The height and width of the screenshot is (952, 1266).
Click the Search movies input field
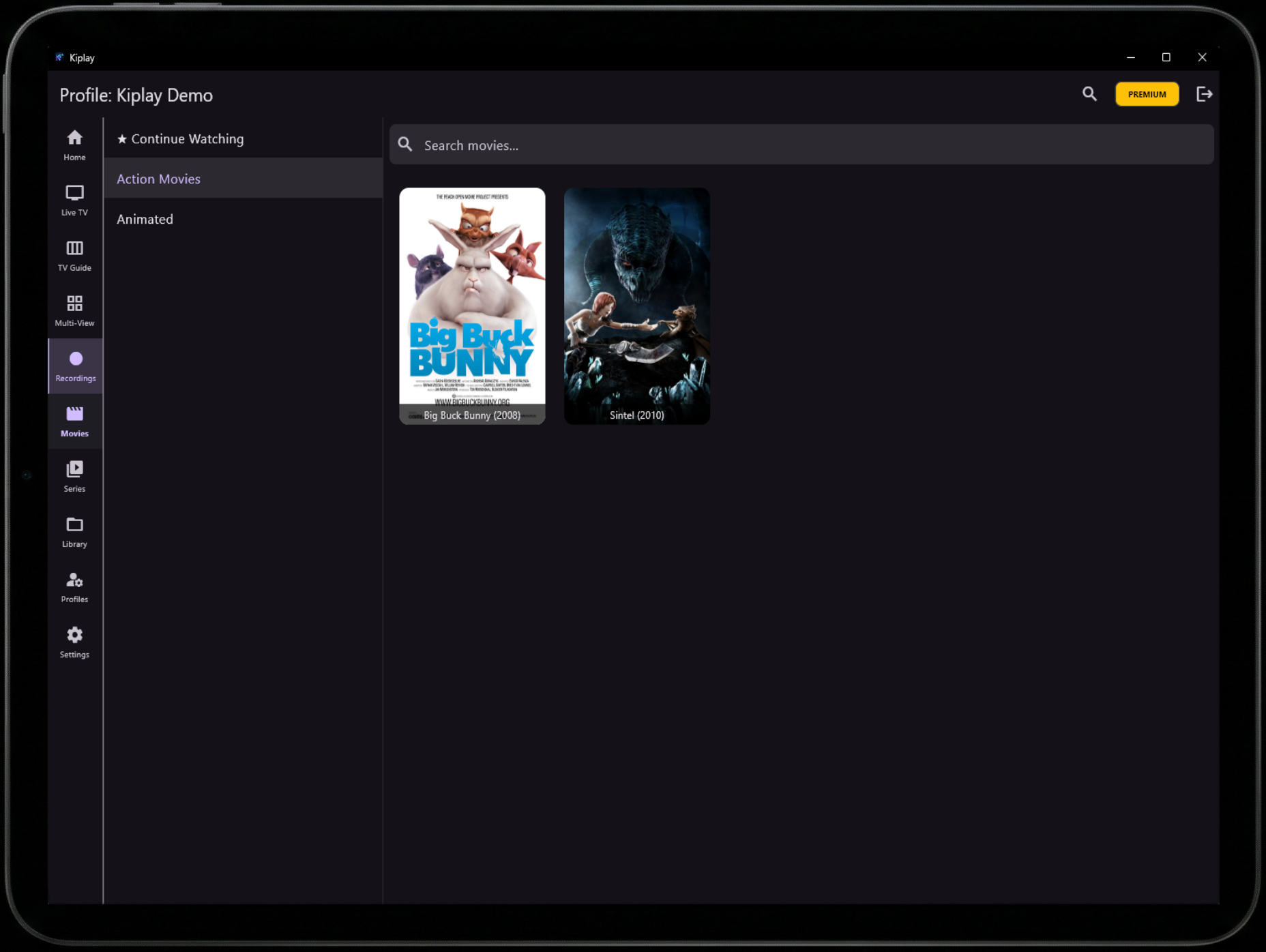click(801, 145)
